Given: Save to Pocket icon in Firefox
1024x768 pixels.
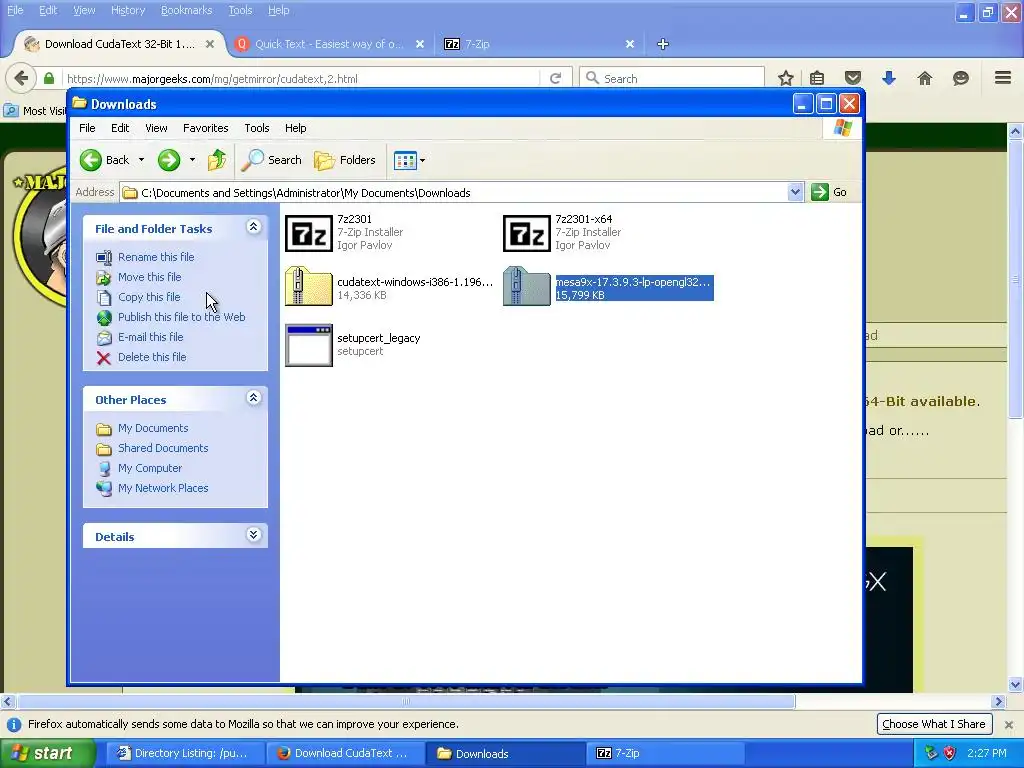Looking at the screenshot, I should pyautogui.click(x=853, y=78).
